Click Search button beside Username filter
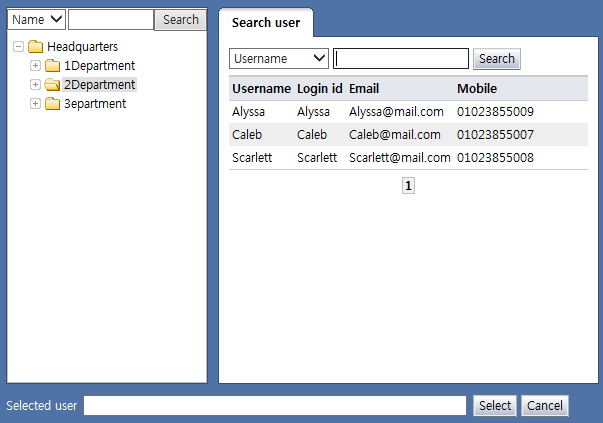This screenshot has height=423, width=603. tap(497, 59)
